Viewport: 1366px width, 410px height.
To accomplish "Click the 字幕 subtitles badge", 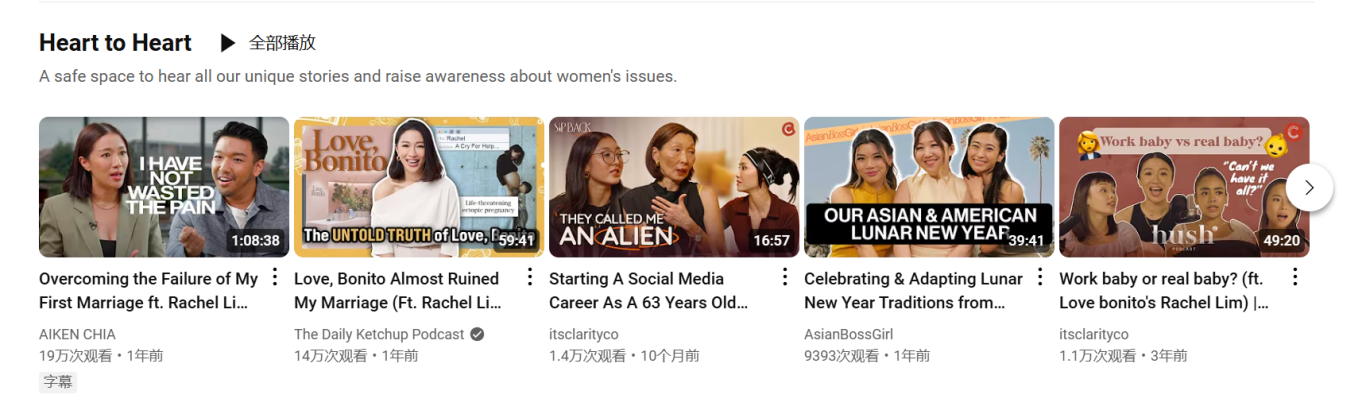I will (x=58, y=381).
